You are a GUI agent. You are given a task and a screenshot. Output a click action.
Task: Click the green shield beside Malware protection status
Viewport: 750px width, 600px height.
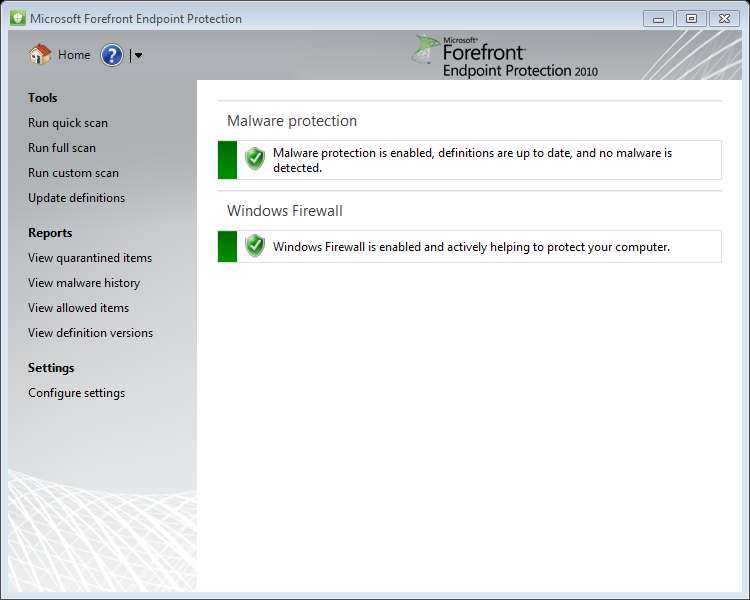coord(254,159)
